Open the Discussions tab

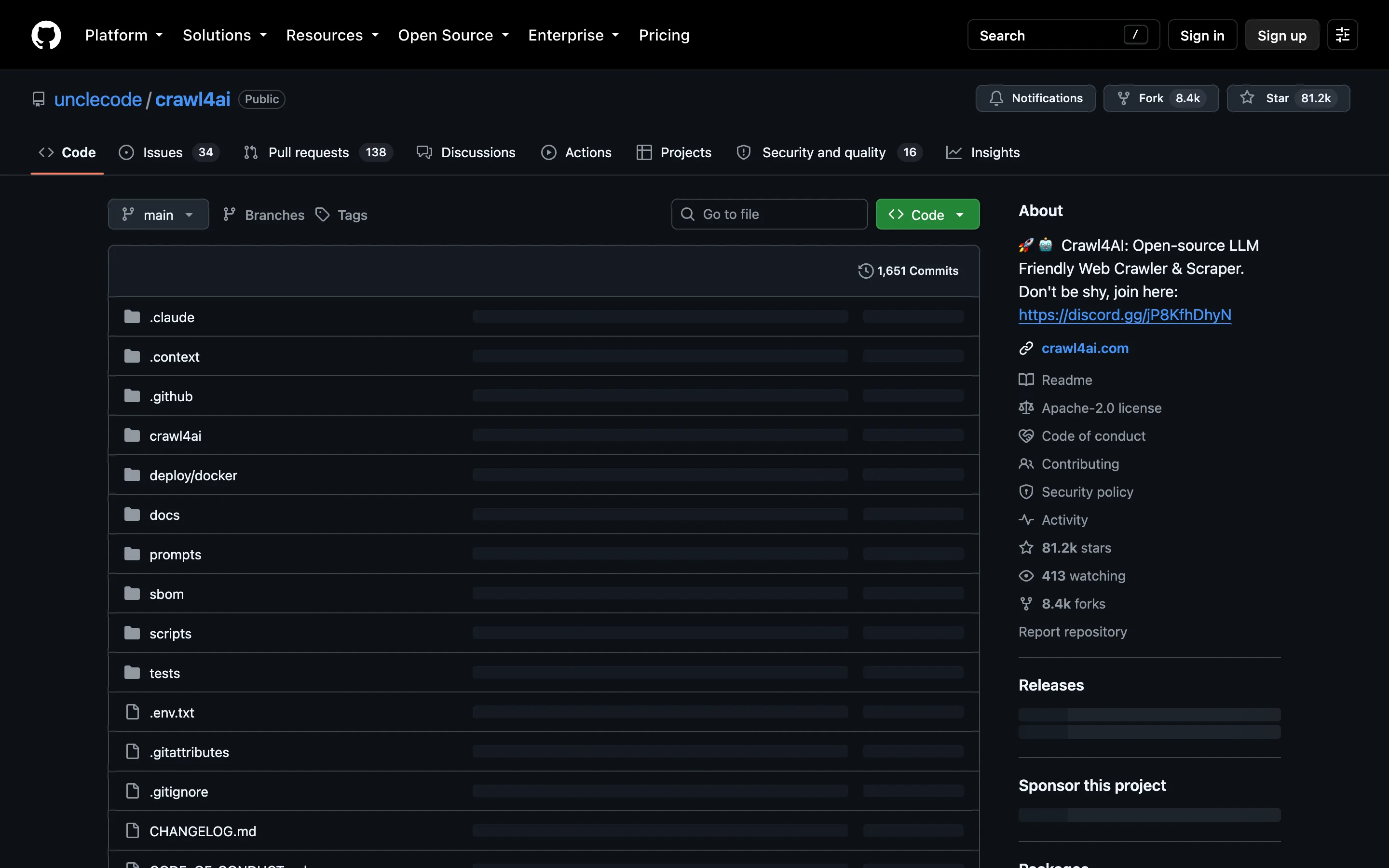pos(466,153)
